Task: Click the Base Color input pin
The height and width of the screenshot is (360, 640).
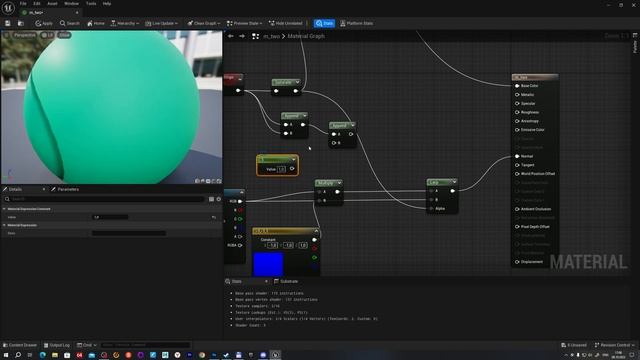Action: click(x=517, y=86)
